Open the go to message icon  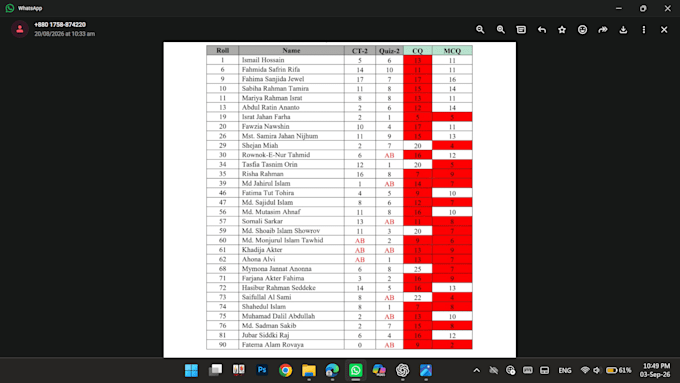[x=521, y=29]
